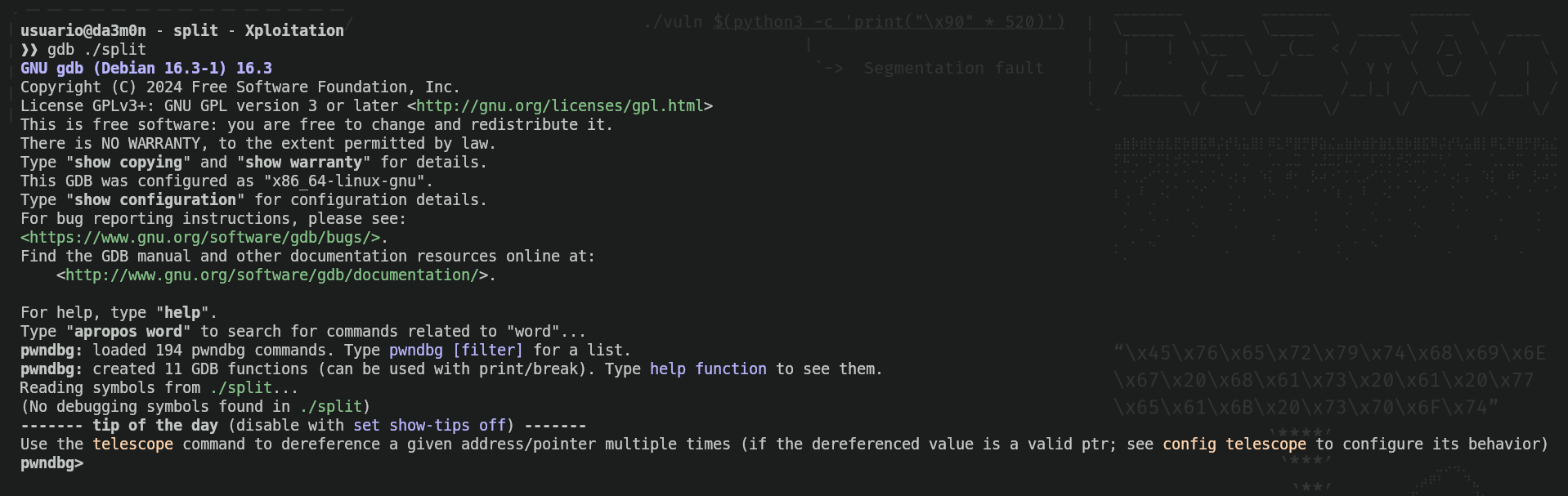Click the faded Segmentation fault text

pyautogui.click(x=953, y=69)
